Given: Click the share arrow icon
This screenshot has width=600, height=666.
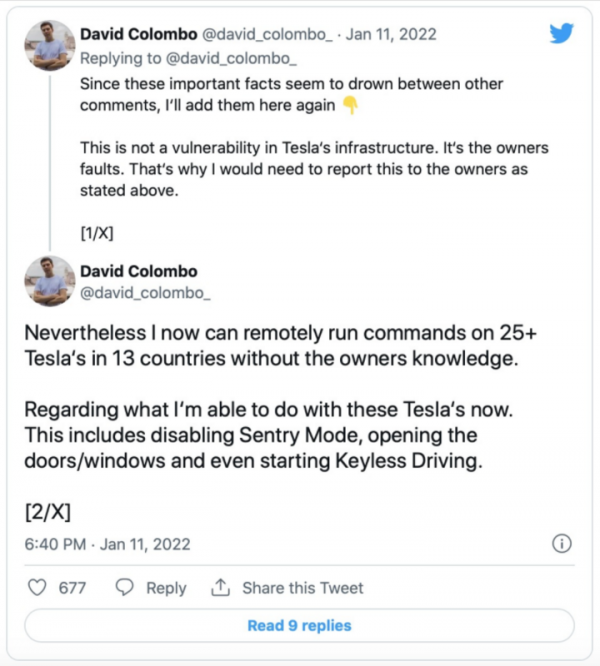Looking at the screenshot, I should click(221, 588).
